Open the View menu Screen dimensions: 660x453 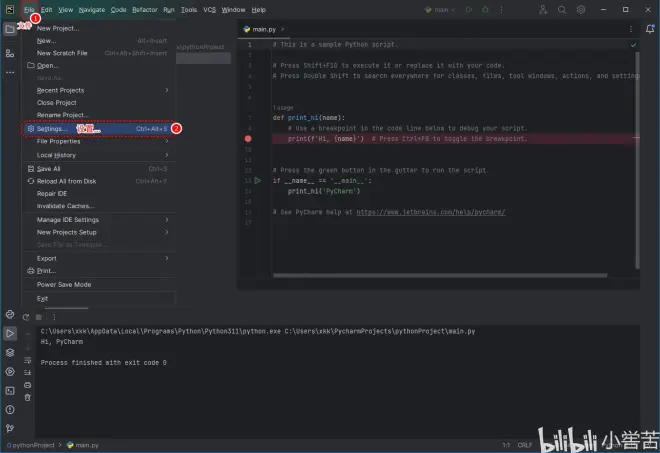click(65, 10)
